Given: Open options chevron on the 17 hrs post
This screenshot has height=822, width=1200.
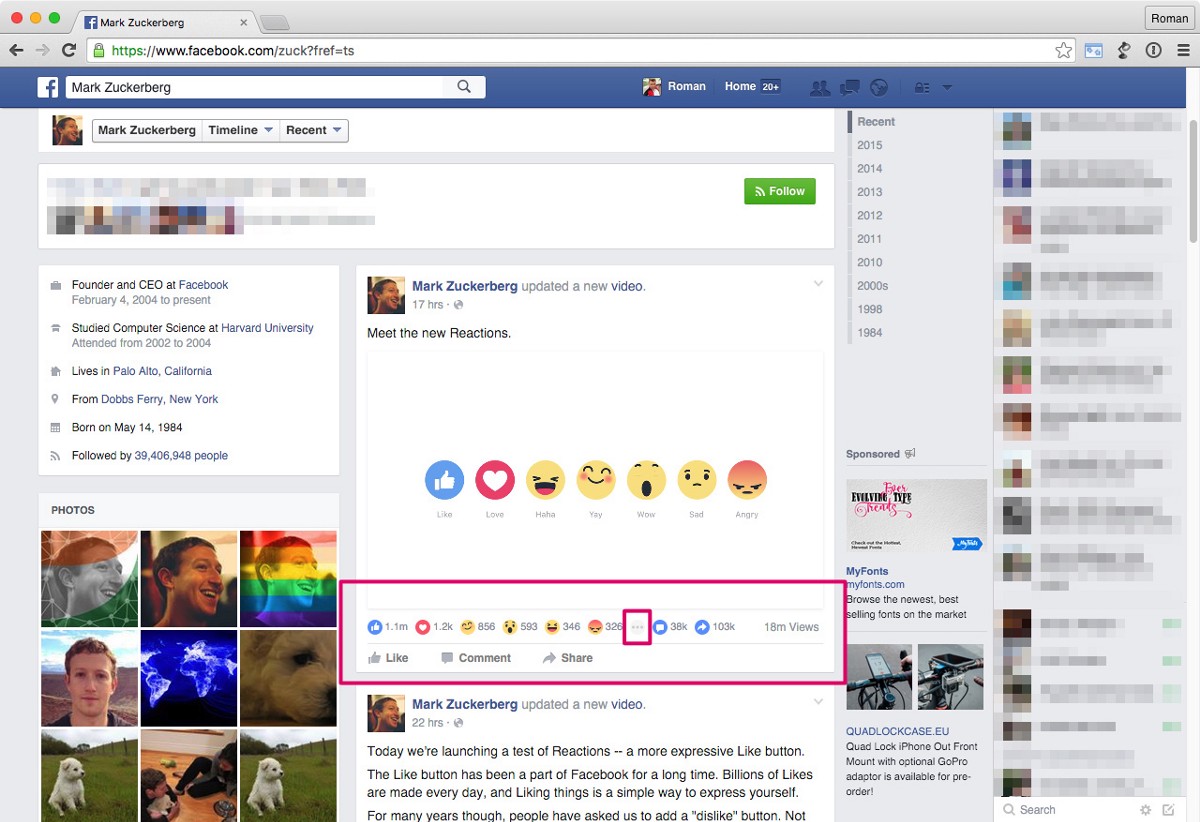Looking at the screenshot, I should pos(818,284).
